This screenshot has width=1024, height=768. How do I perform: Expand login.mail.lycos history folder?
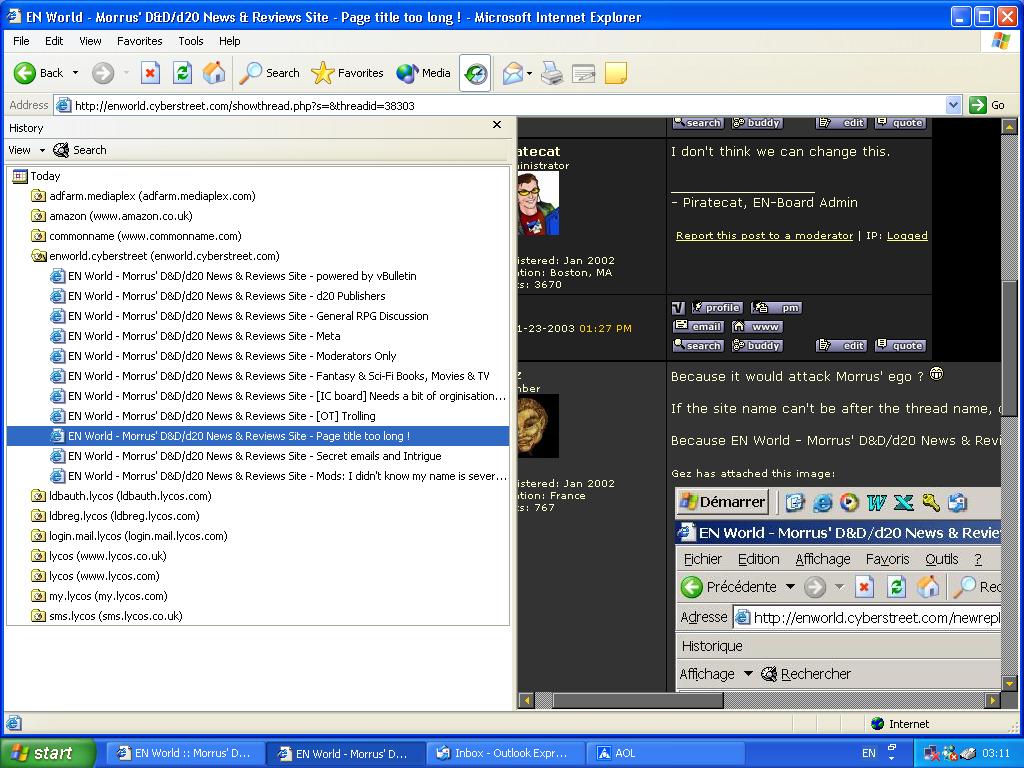(x=129, y=536)
